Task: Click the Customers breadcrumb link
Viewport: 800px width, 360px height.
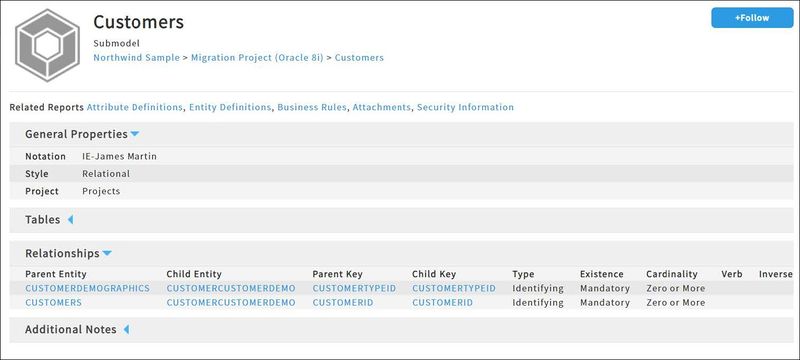Action: click(x=359, y=58)
